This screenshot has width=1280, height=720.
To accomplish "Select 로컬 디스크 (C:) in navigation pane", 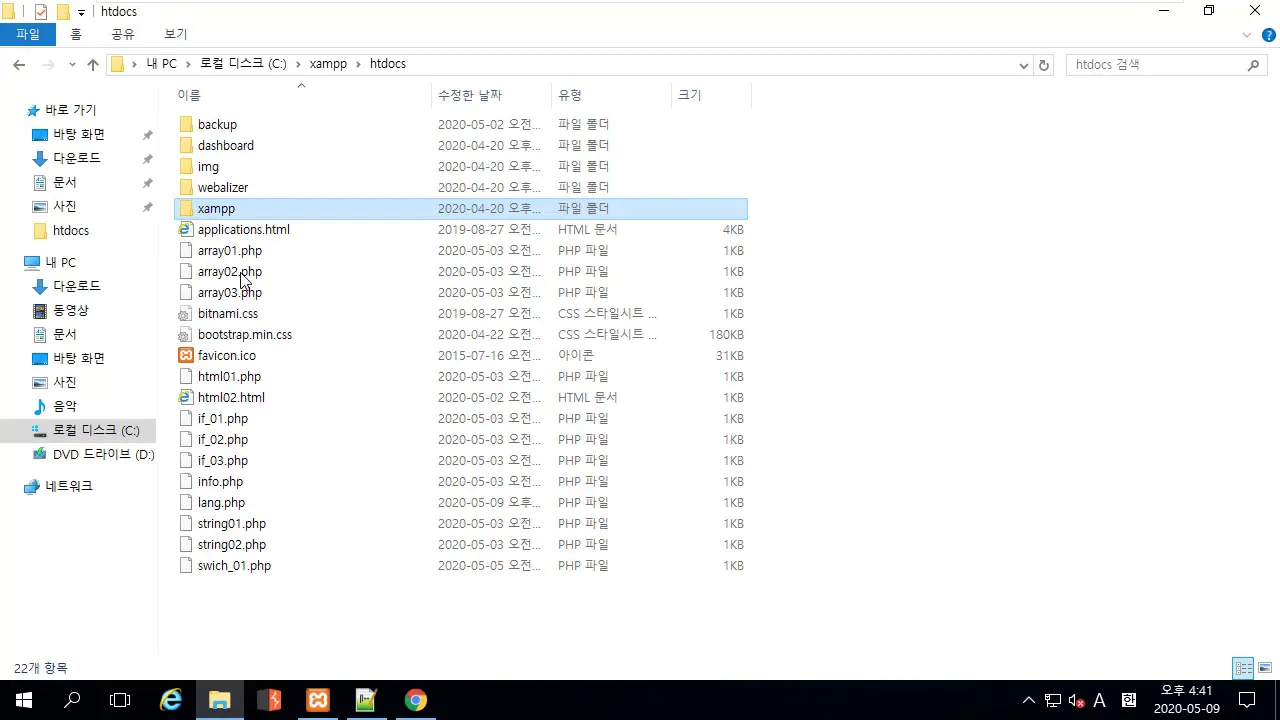I will pyautogui.click(x=96, y=430).
